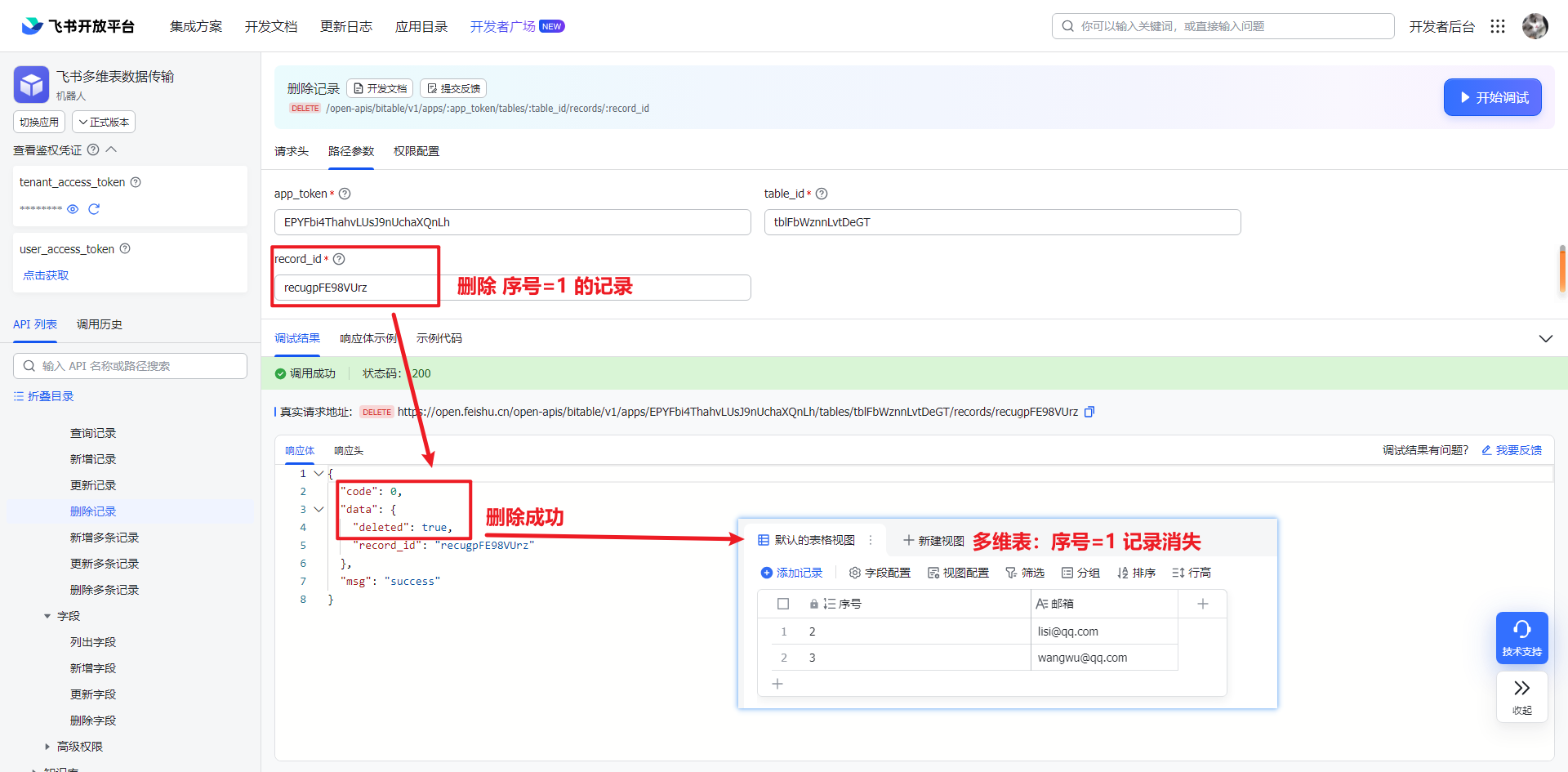Click the lisi@qq.com cell
The height and width of the screenshot is (772, 1568).
[x=1103, y=631]
